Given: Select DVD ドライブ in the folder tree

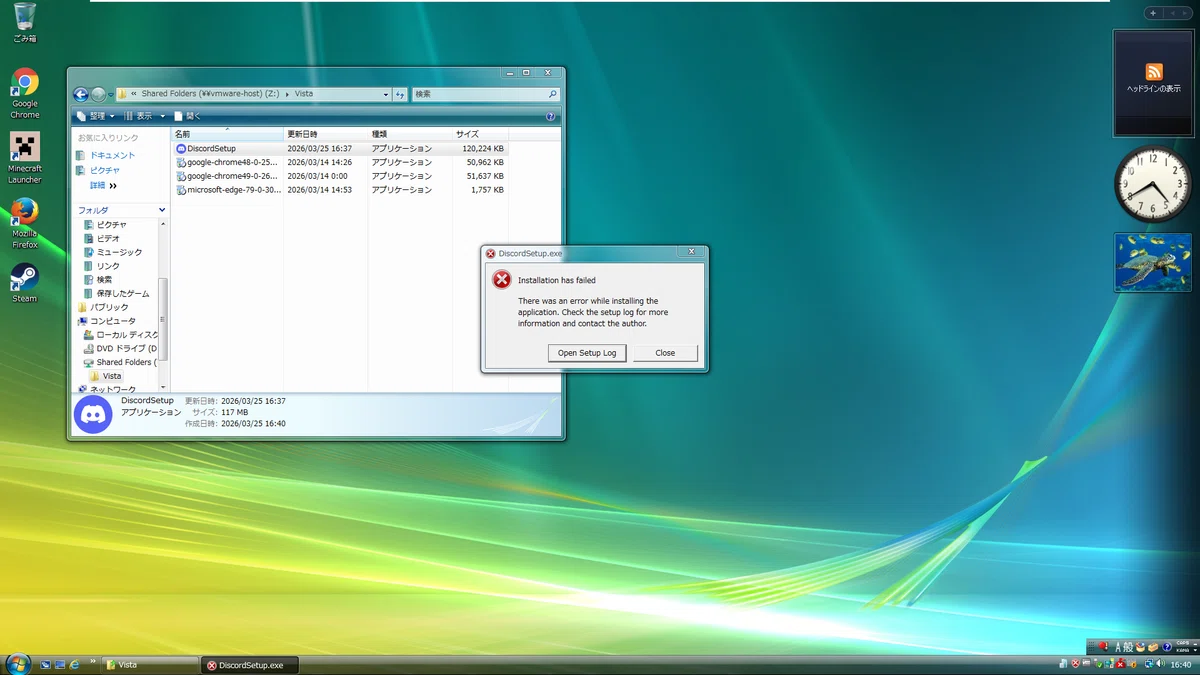Looking at the screenshot, I should click(x=121, y=348).
